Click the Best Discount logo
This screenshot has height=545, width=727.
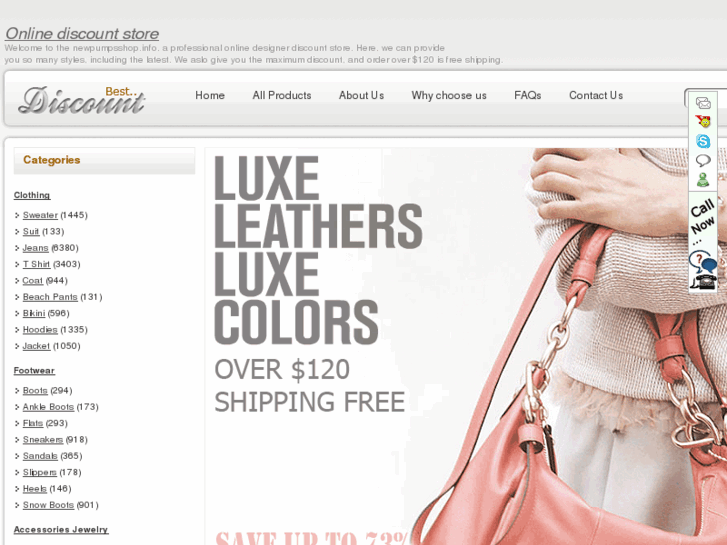(82, 100)
